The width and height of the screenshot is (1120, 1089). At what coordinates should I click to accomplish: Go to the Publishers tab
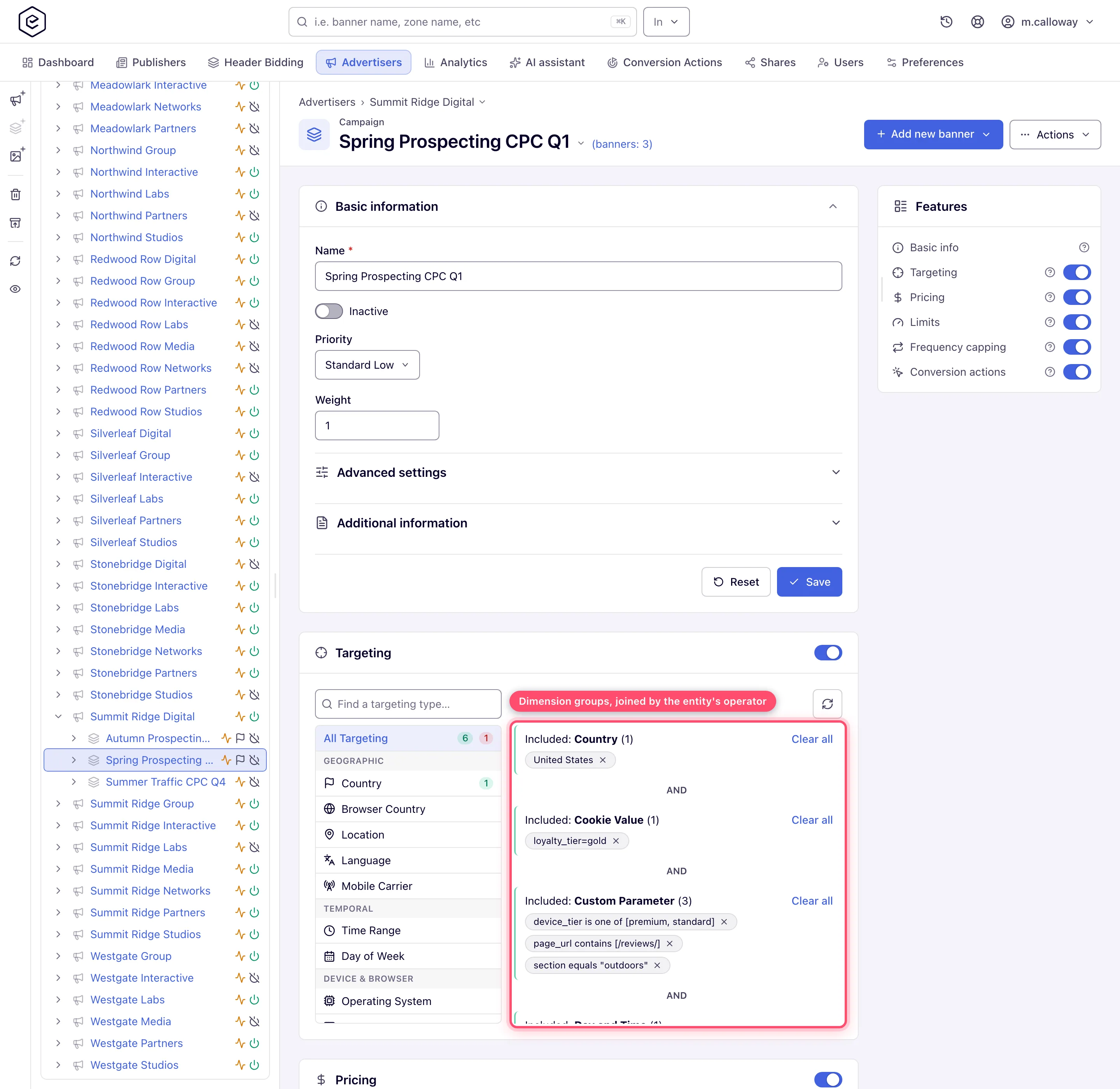(x=151, y=62)
